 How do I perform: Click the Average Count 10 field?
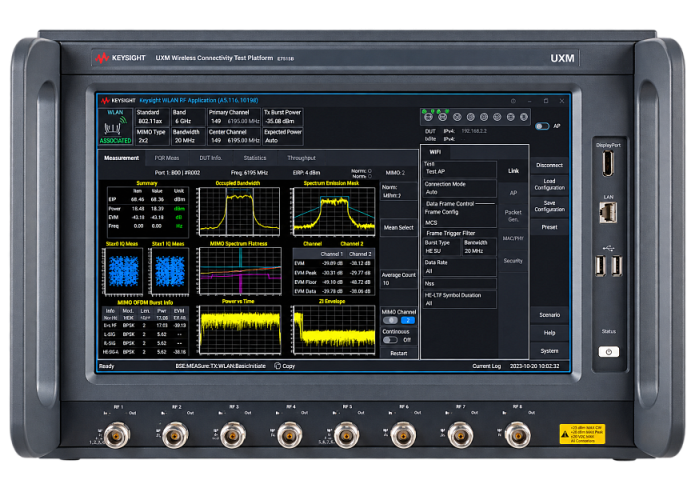click(398, 279)
